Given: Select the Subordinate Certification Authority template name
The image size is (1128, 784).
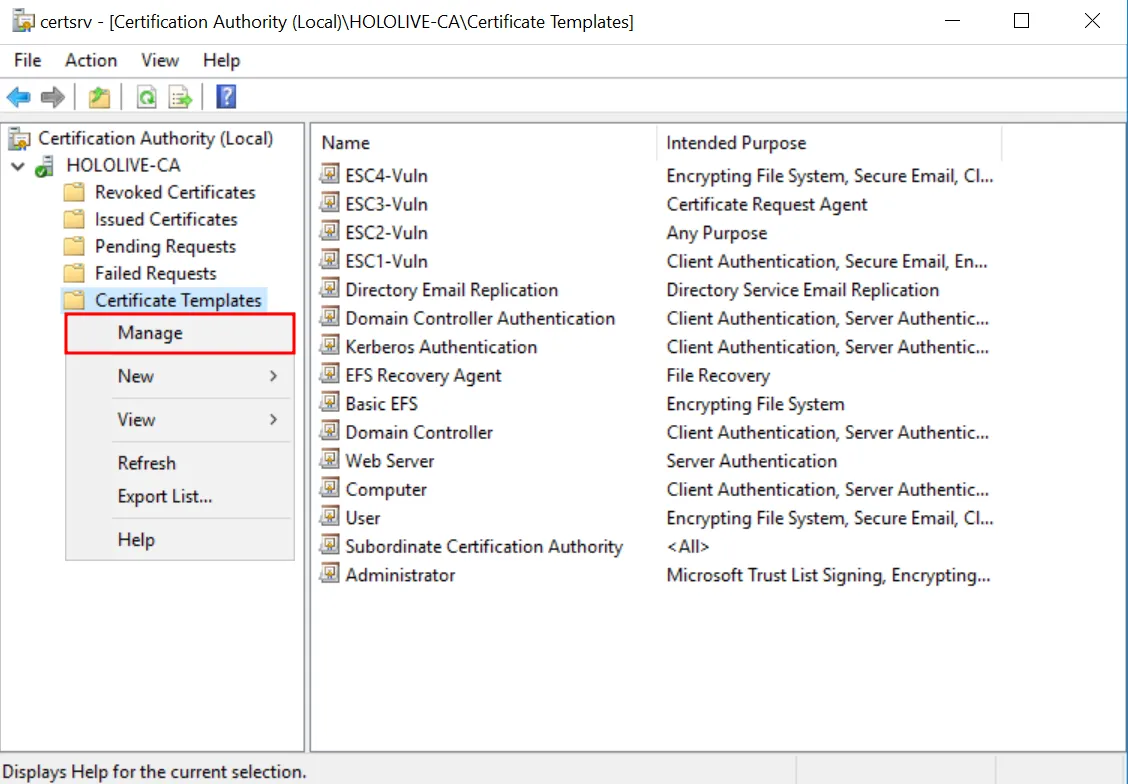Looking at the screenshot, I should (x=483, y=547).
